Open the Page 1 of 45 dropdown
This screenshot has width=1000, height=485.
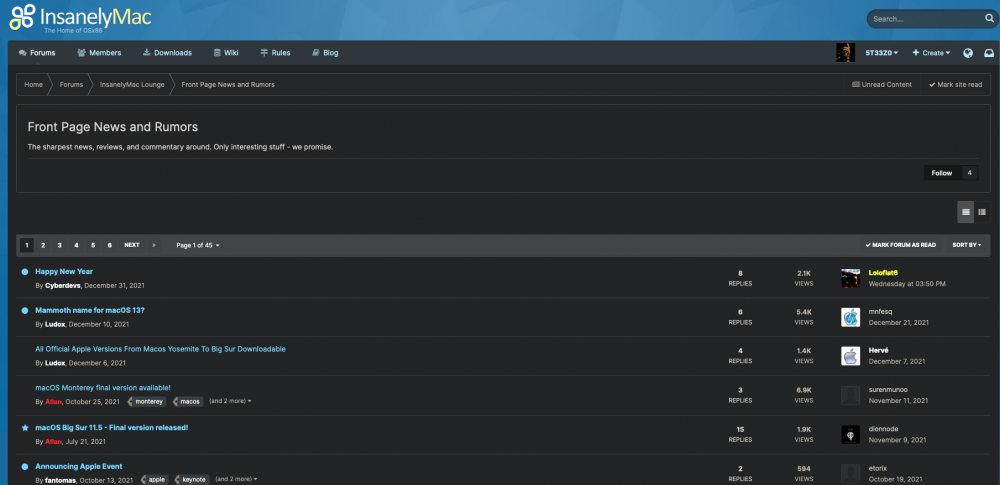point(198,245)
